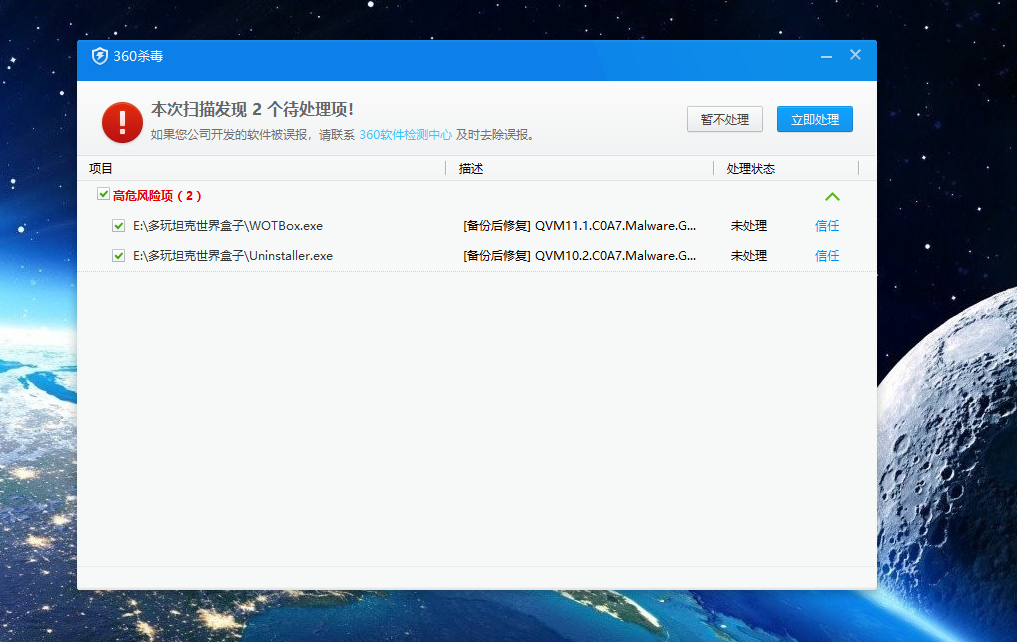Click the red exclamation warning icon
The image size is (1017, 642).
tap(123, 123)
